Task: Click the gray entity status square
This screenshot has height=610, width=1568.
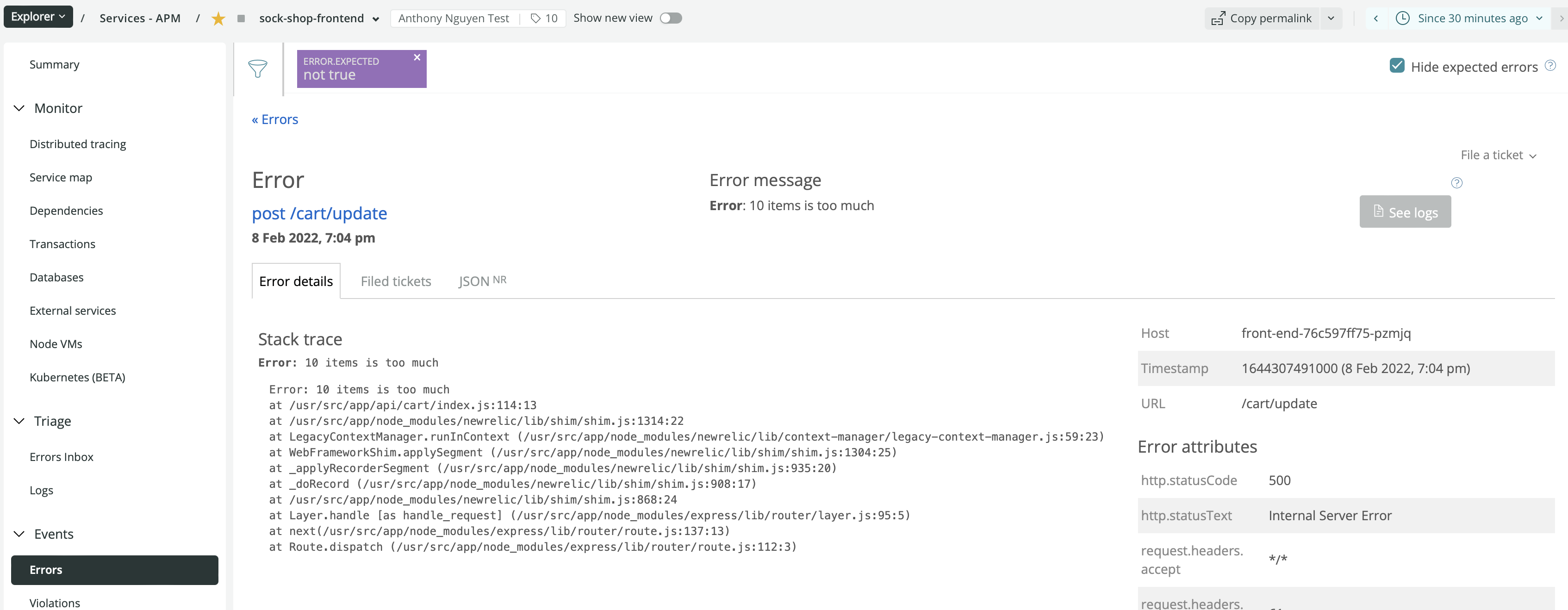Action: click(241, 19)
